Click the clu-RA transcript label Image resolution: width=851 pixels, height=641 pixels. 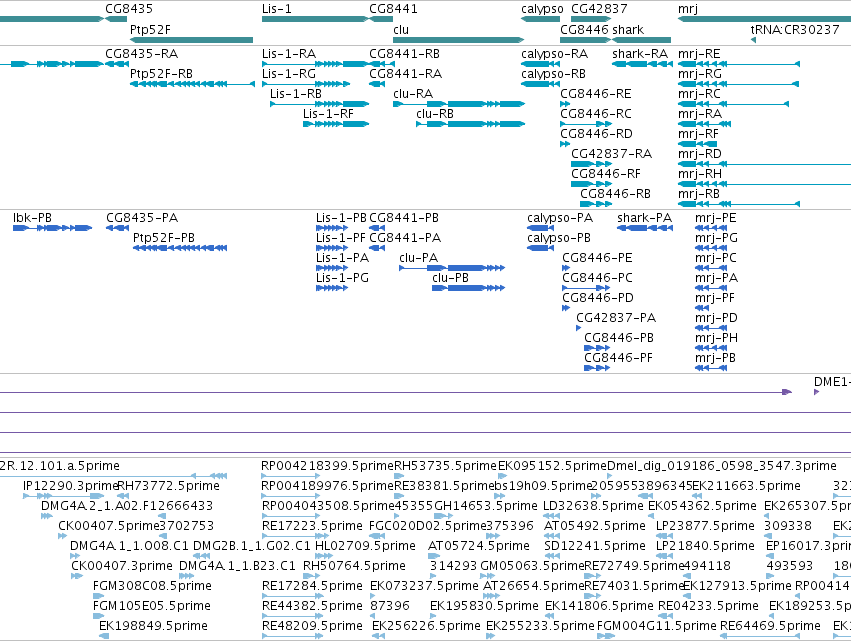(x=413, y=94)
